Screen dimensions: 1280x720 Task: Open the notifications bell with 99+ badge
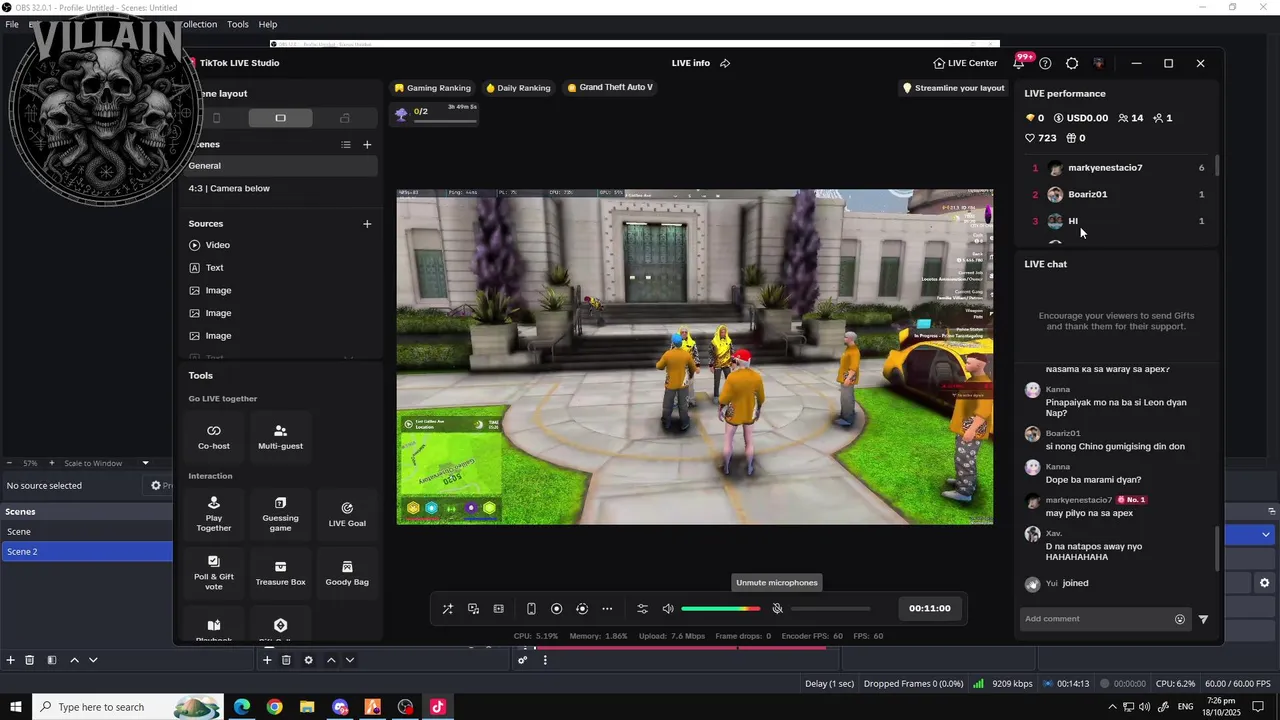tap(1019, 63)
